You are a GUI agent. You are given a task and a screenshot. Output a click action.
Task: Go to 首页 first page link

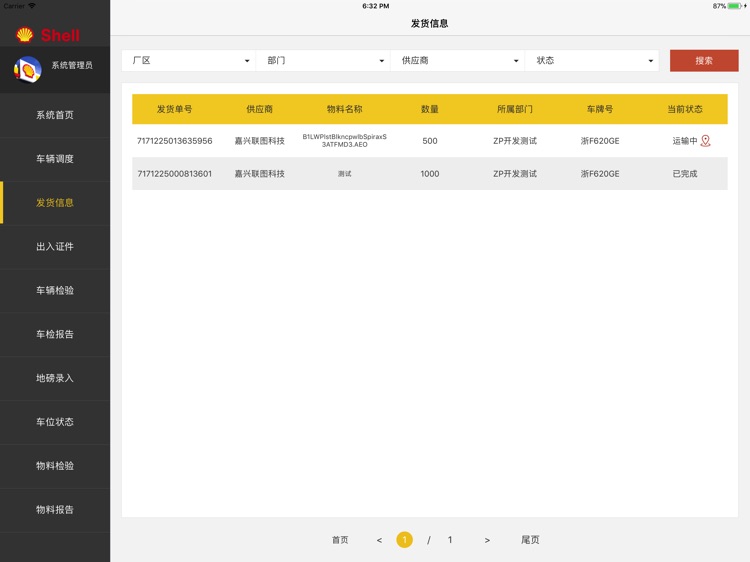(340, 540)
